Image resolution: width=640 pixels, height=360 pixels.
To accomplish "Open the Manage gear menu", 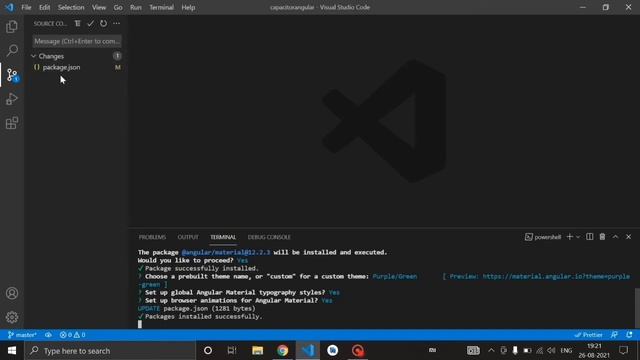I will [12, 317].
